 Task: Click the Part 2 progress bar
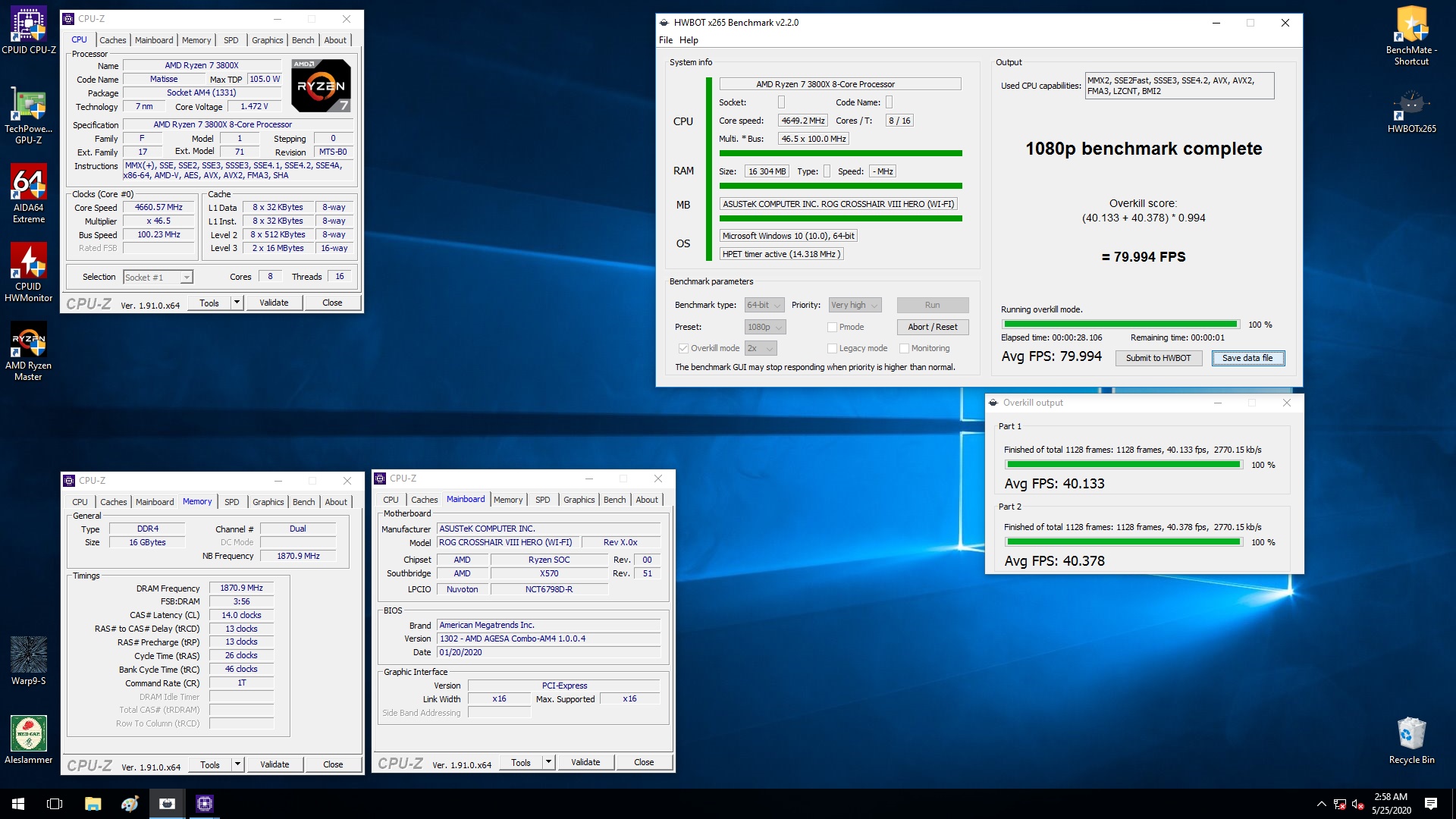[x=1123, y=542]
